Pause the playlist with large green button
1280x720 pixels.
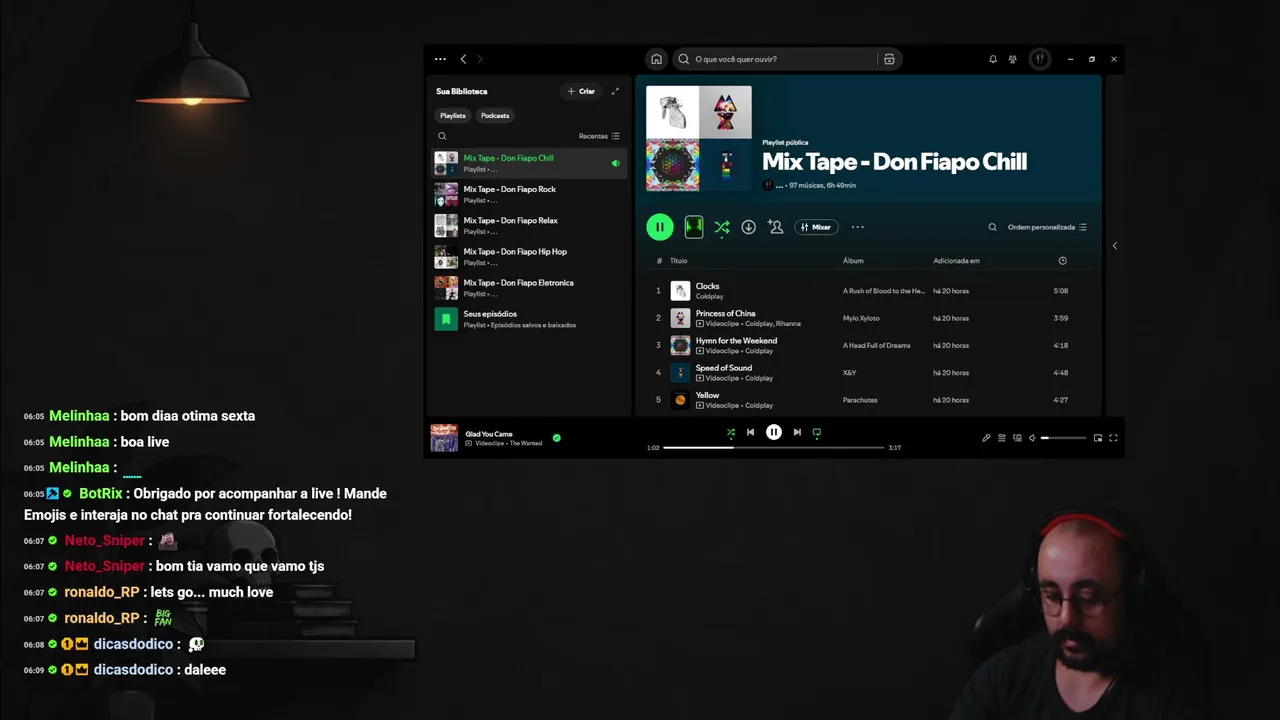tap(660, 227)
